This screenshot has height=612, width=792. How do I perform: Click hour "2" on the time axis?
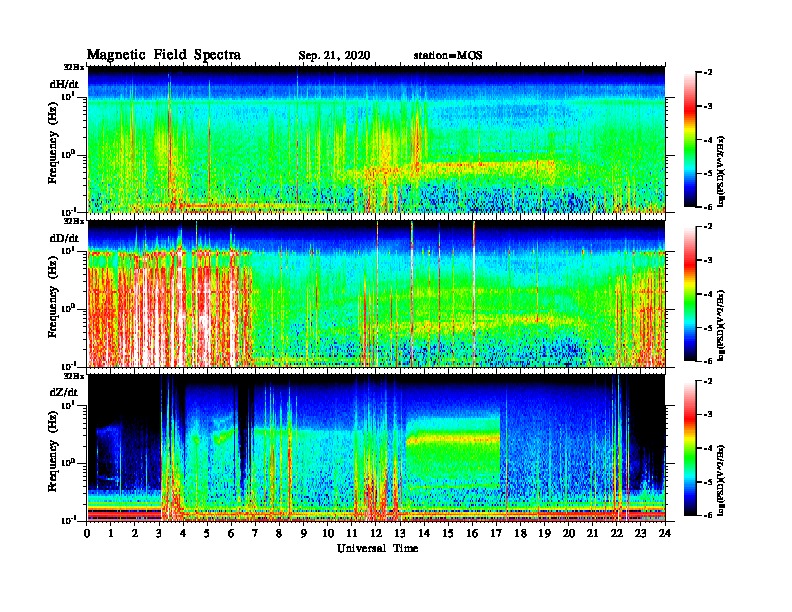(135, 533)
